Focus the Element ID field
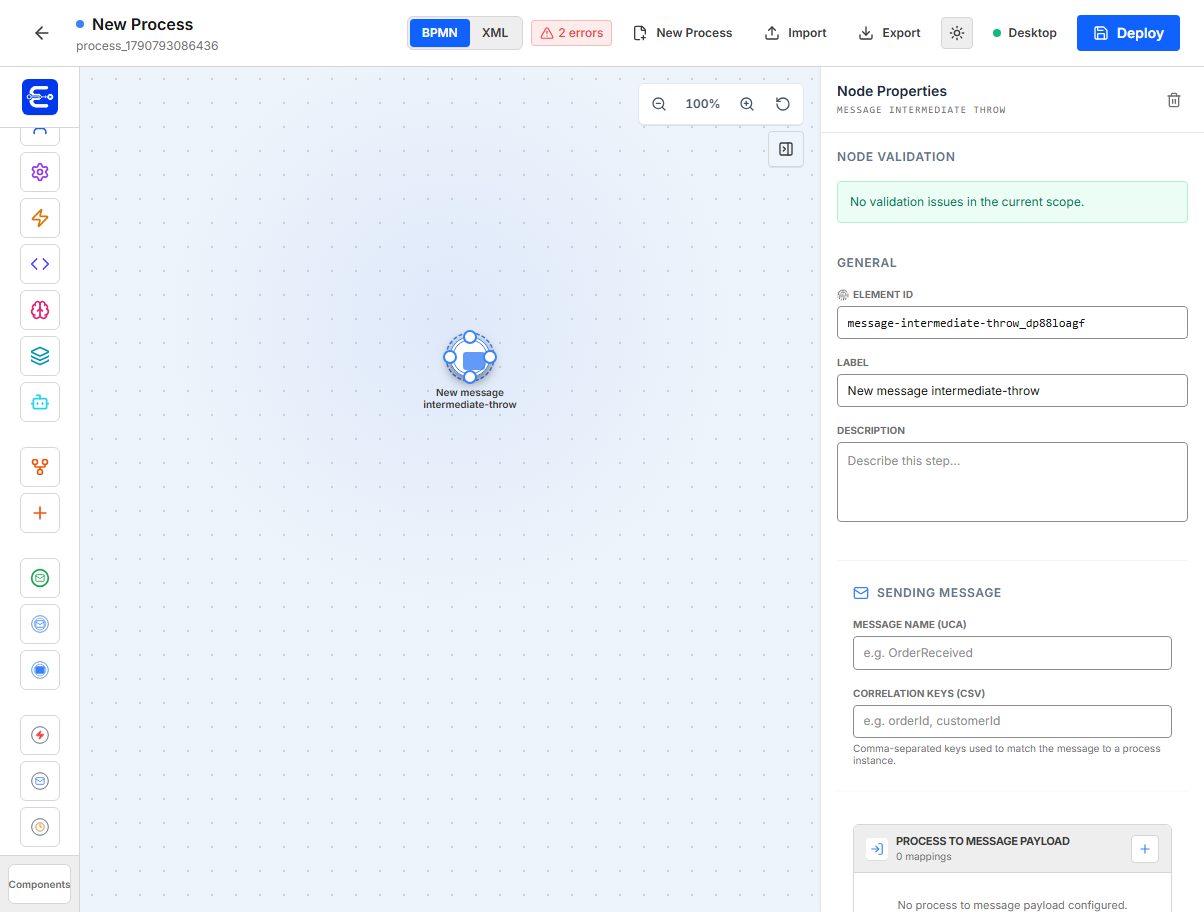This screenshot has height=912, width=1204. tap(1012, 323)
